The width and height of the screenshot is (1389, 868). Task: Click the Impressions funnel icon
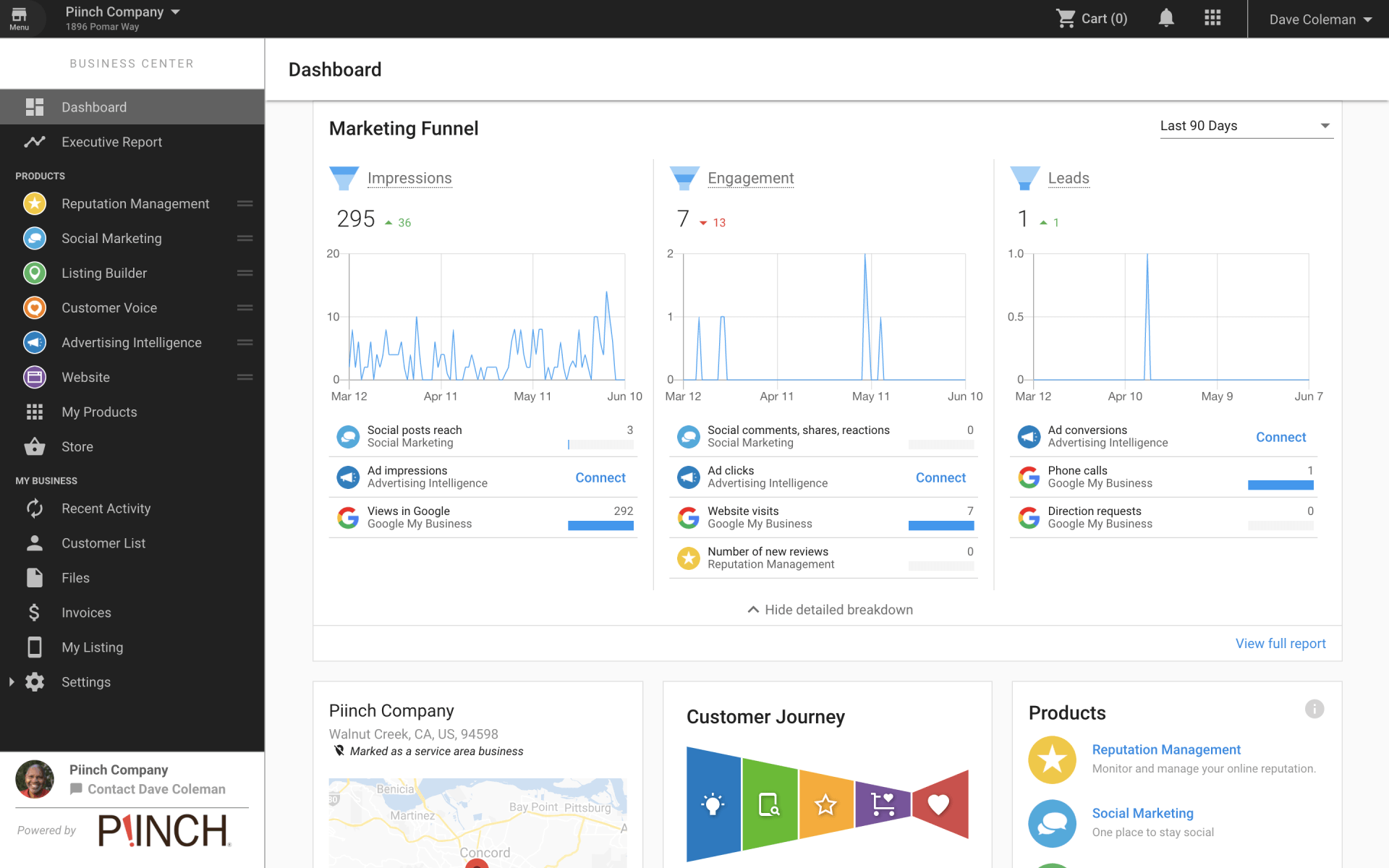(x=344, y=179)
